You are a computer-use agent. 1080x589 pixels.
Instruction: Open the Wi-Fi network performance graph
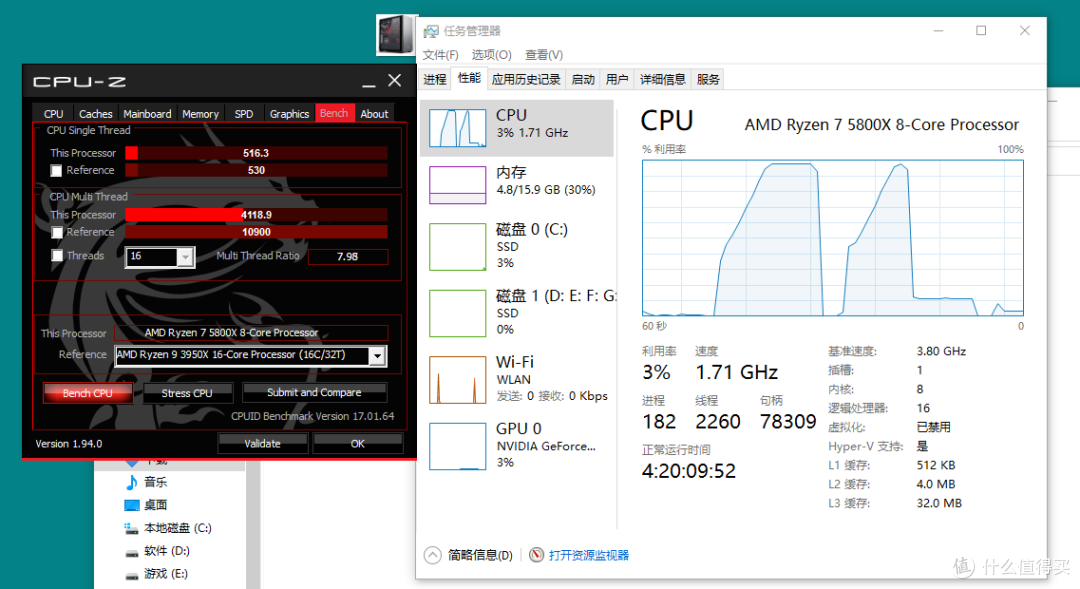pyautogui.click(x=516, y=379)
